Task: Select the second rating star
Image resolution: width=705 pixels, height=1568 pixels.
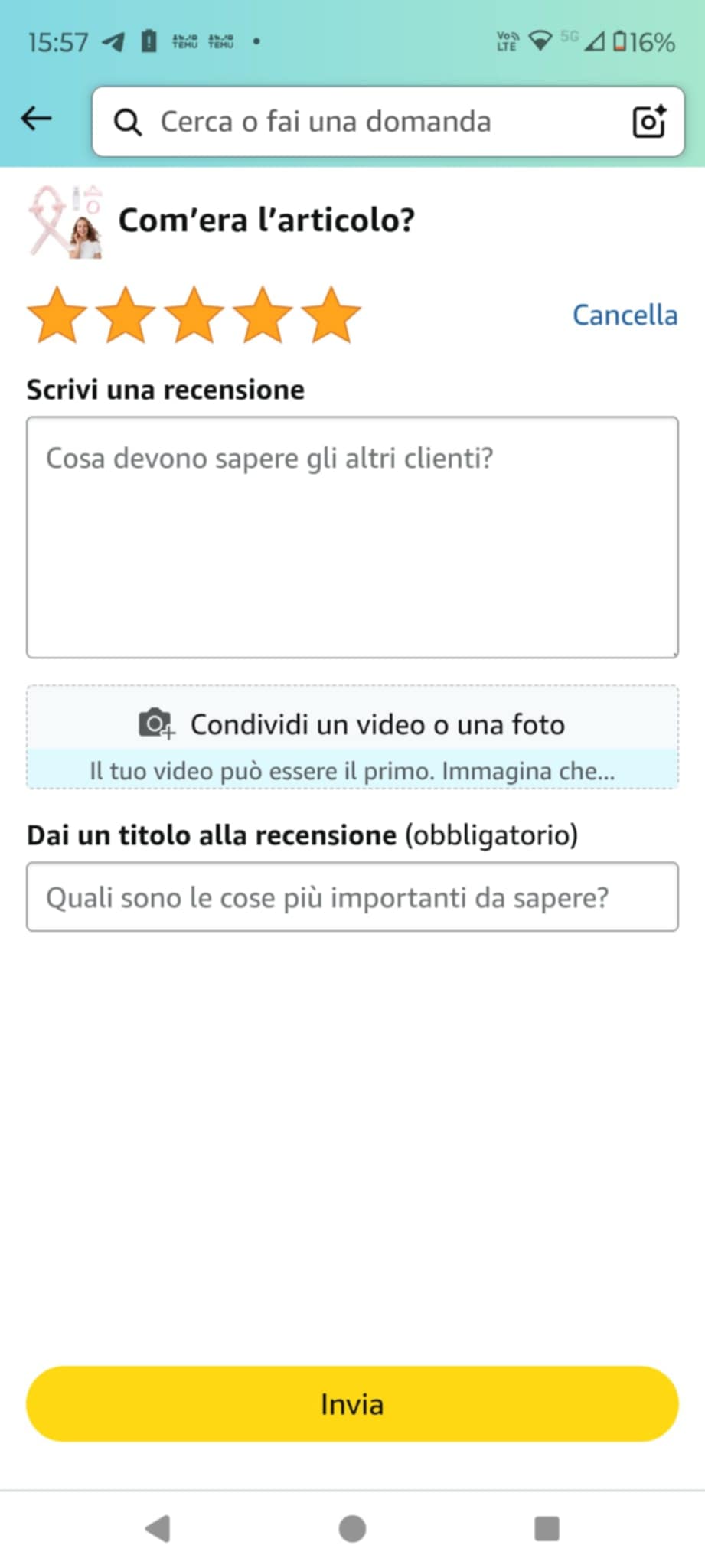Action: 126,314
